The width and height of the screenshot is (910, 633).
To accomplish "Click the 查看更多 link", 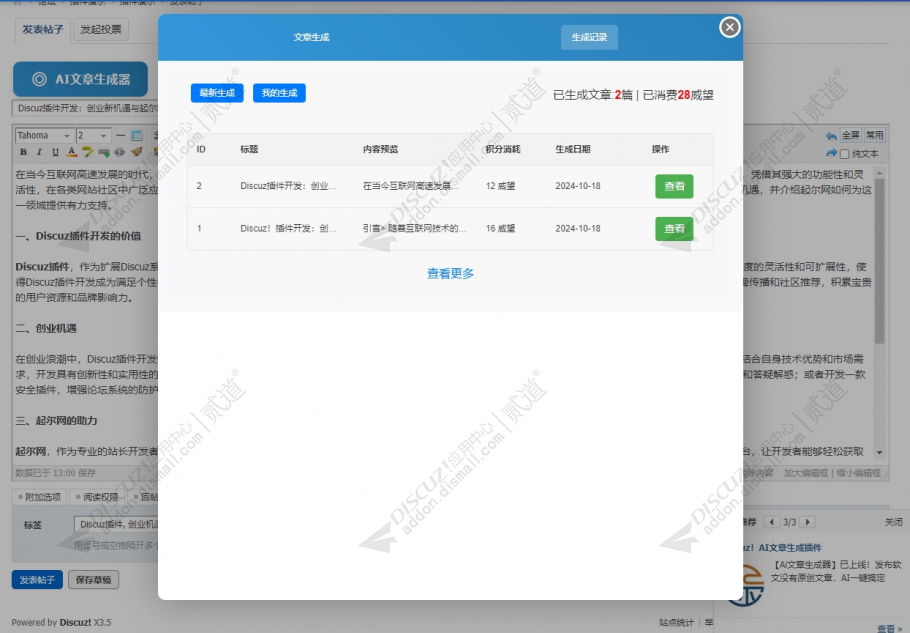I will [450, 273].
